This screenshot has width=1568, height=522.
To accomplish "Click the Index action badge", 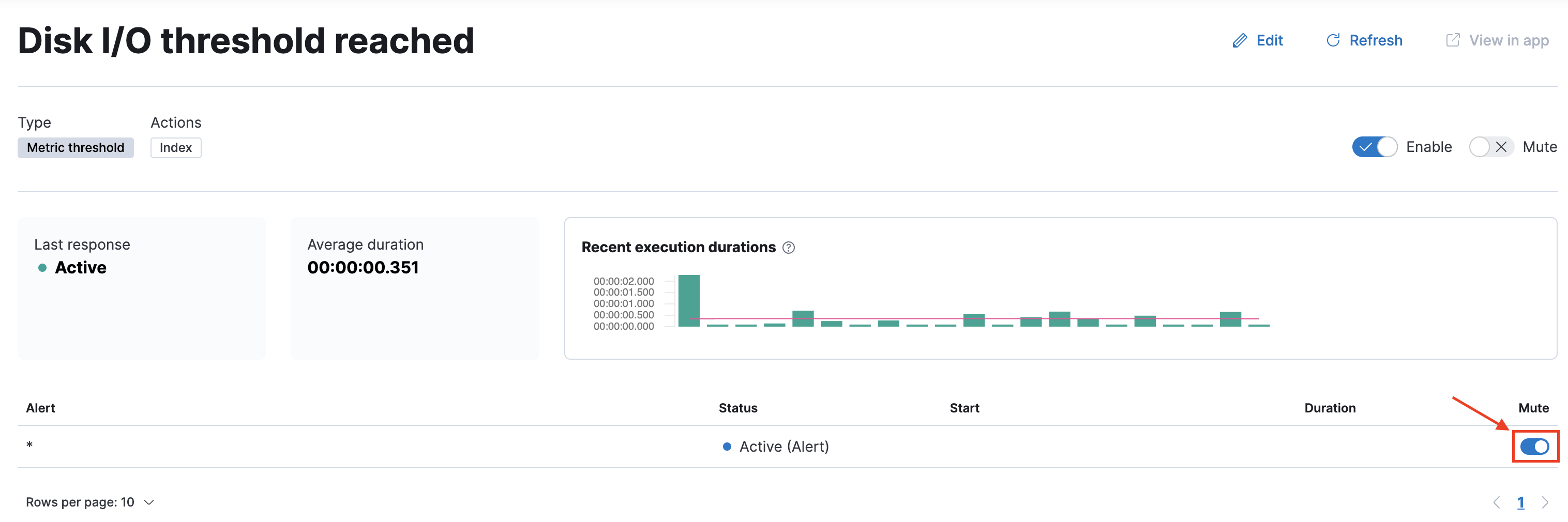I will point(176,148).
